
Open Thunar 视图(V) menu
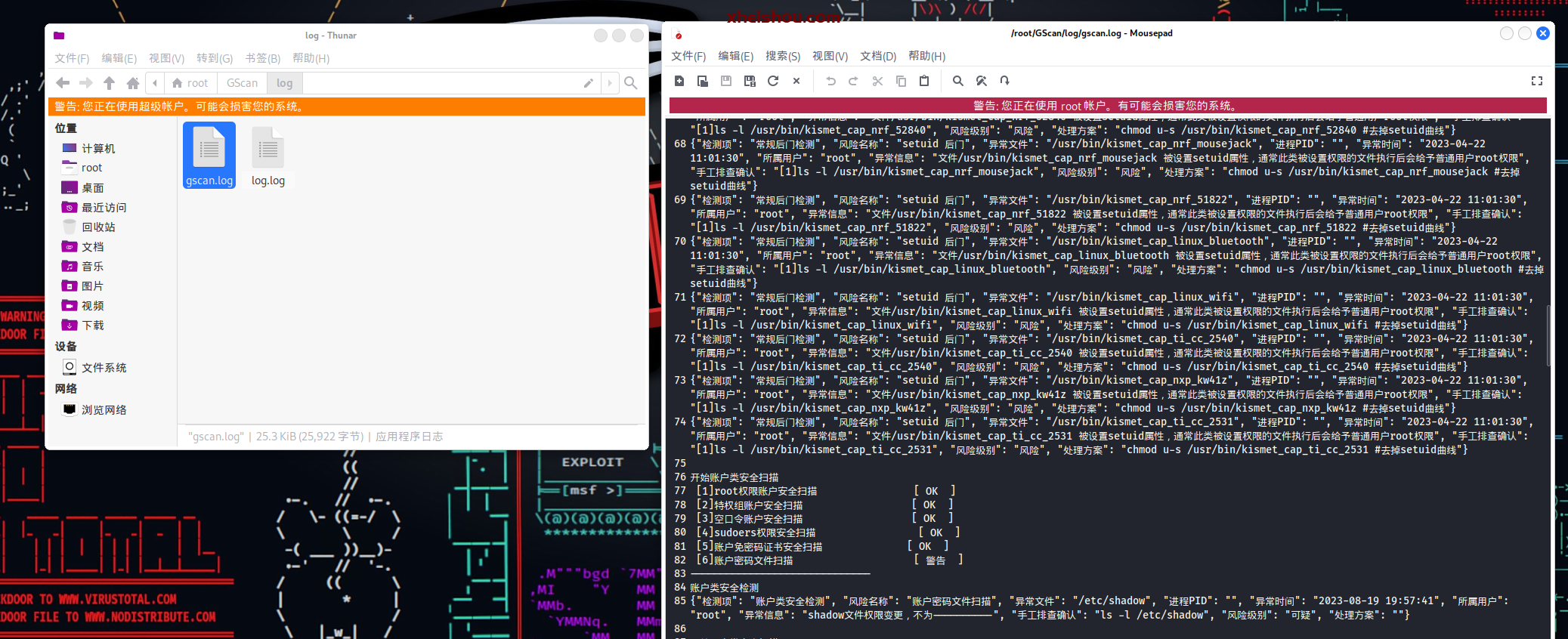click(167, 58)
